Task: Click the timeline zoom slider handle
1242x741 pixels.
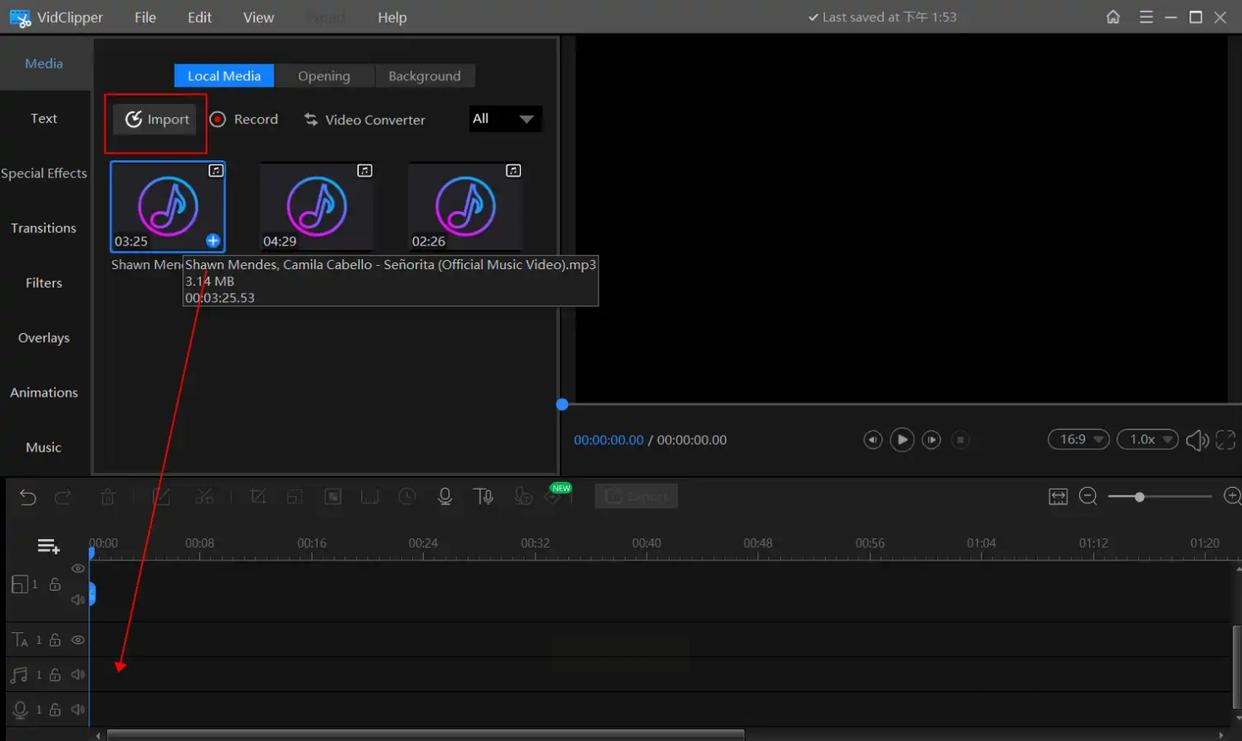Action: [x=1139, y=497]
